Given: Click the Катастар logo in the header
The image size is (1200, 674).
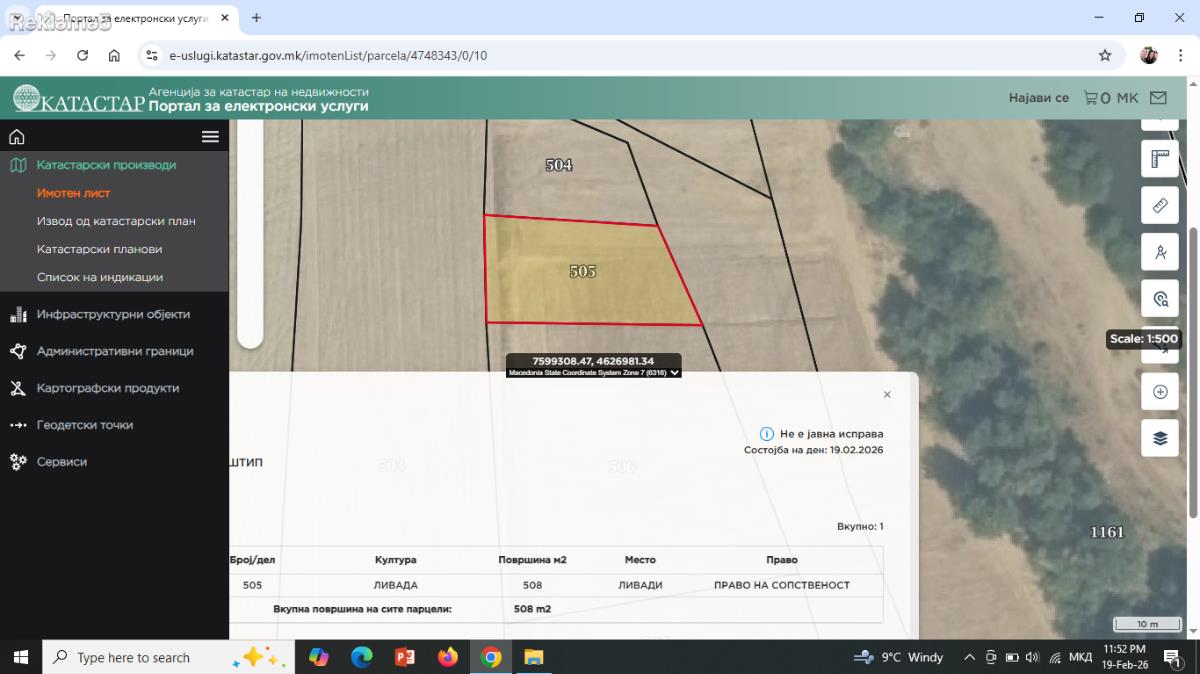Looking at the screenshot, I should pyautogui.click(x=79, y=98).
